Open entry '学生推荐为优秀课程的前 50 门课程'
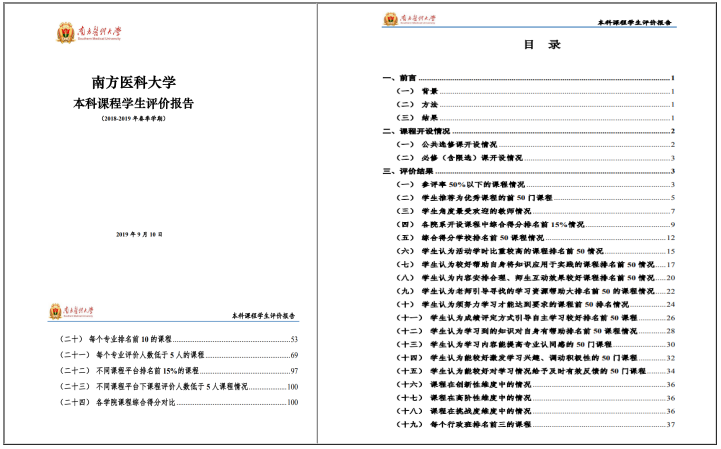 [x=535, y=198]
